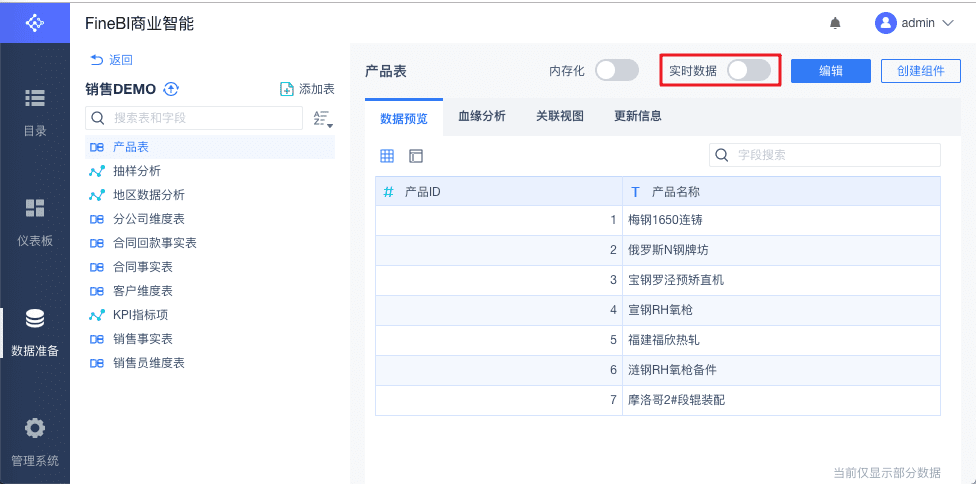Open the table sort order dropdown

point(322,118)
